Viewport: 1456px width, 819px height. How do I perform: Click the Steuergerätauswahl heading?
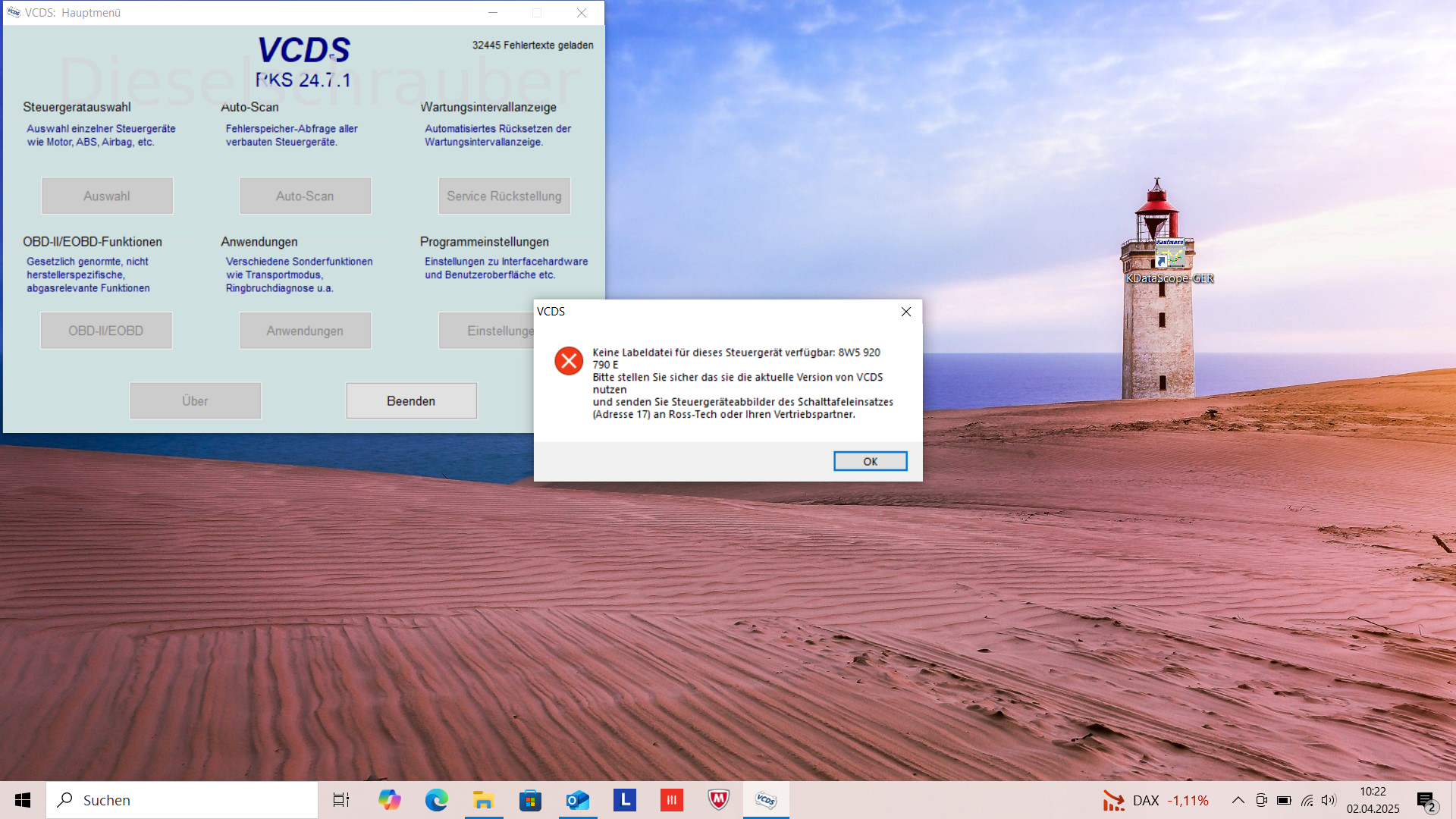77,107
